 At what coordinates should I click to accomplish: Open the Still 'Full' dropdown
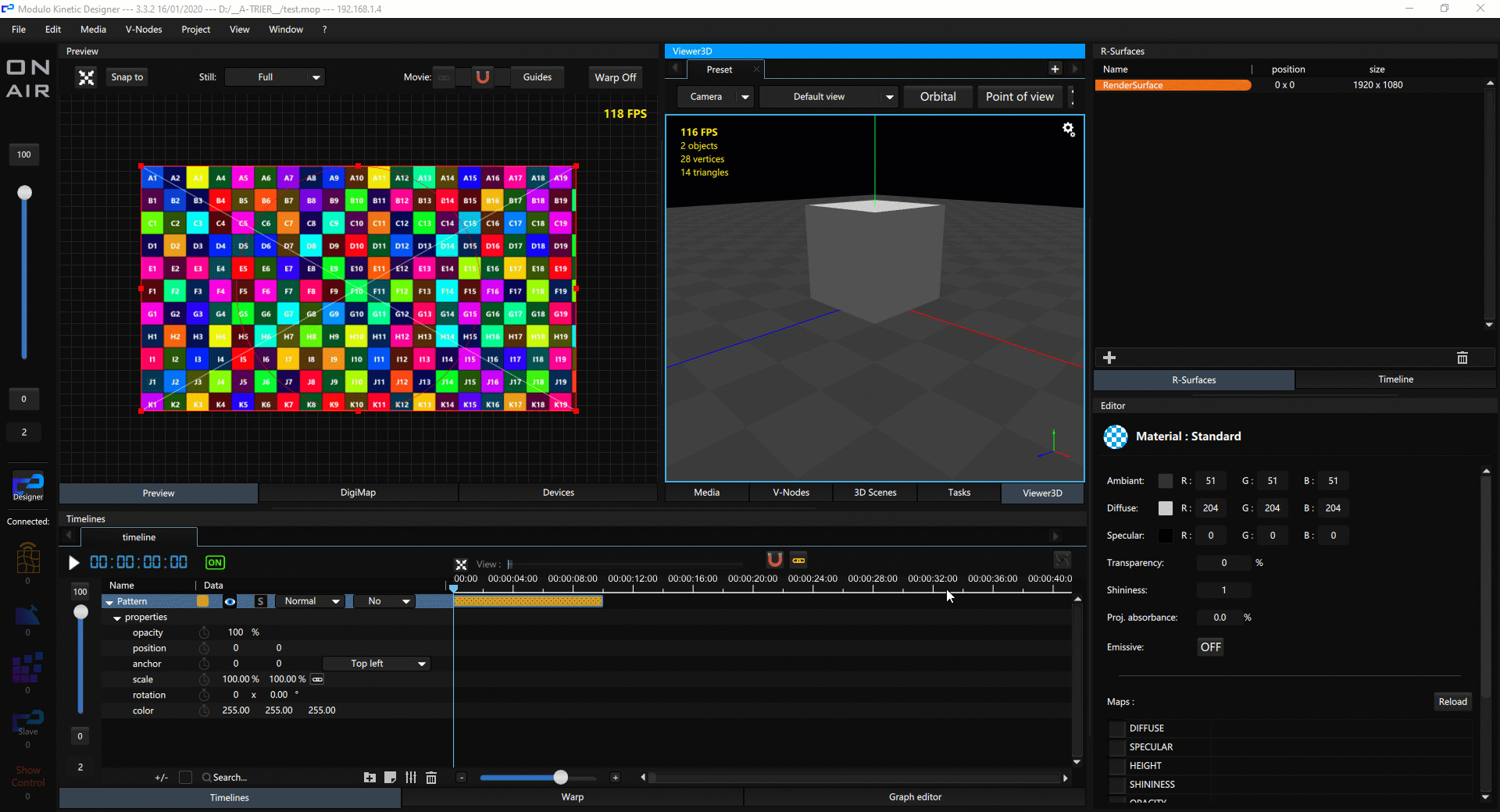[274, 77]
